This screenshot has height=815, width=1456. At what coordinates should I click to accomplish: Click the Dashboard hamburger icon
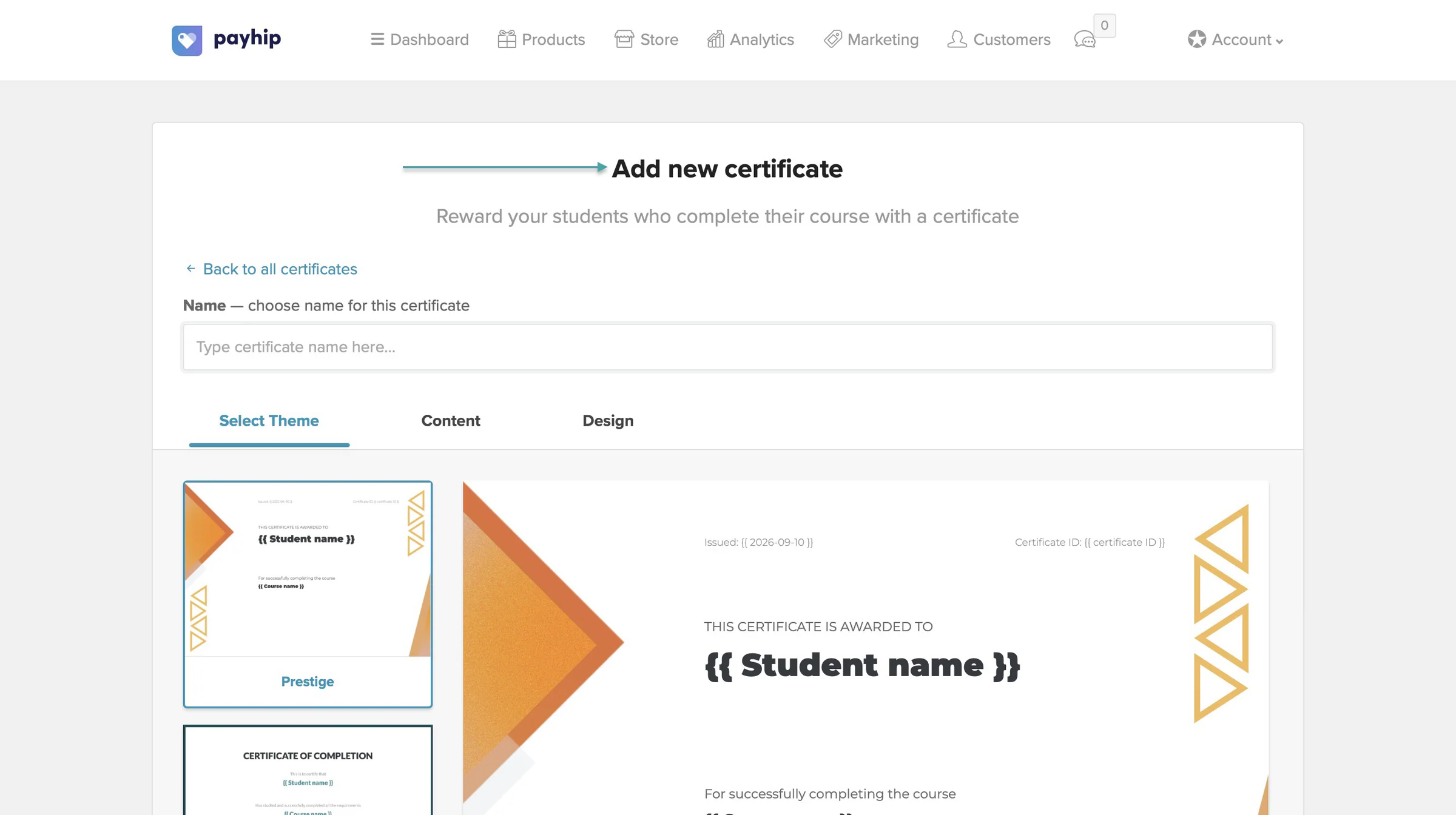click(377, 39)
